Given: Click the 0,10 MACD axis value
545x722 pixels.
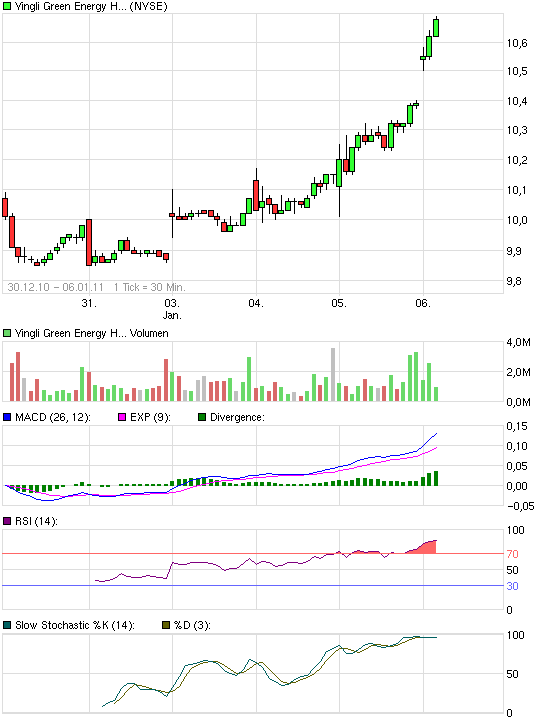Looking at the screenshot, I should pyautogui.click(x=517, y=446).
